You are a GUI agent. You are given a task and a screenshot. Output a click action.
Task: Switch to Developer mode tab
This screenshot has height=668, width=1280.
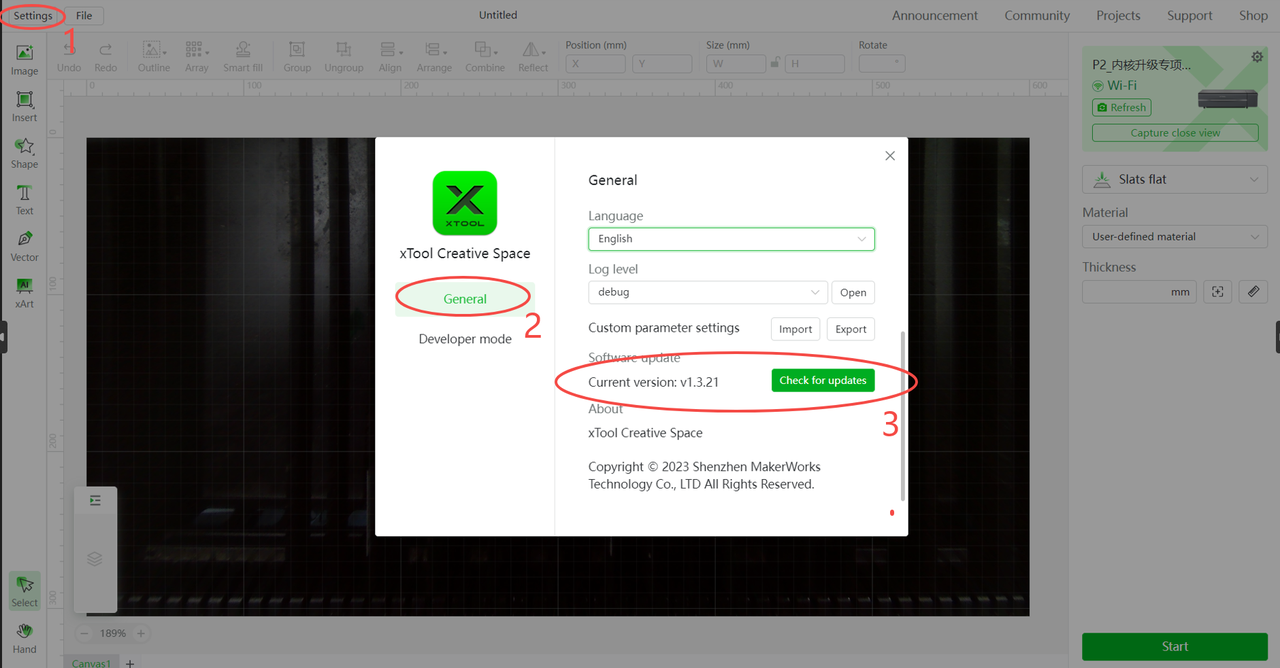pyautogui.click(x=465, y=339)
